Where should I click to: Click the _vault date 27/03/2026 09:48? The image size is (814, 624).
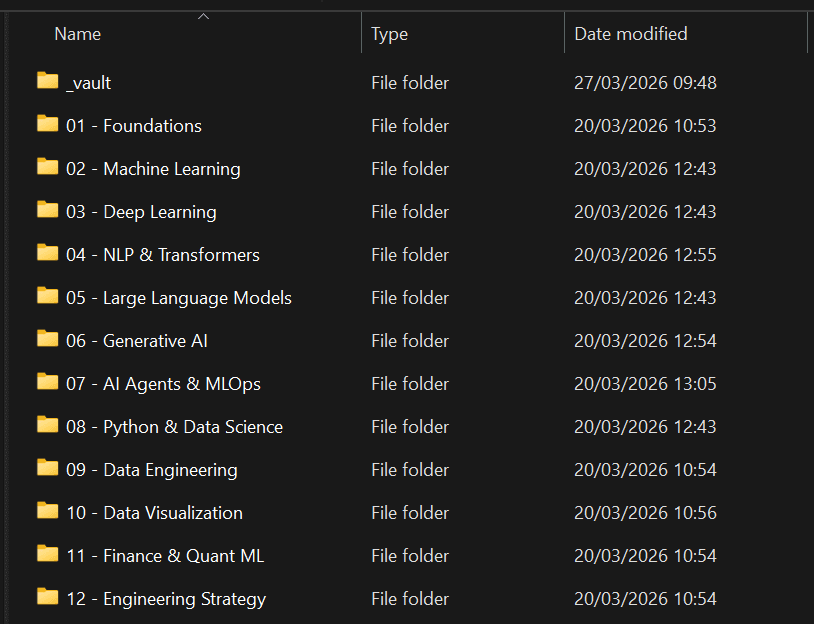click(x=645, y=83)
